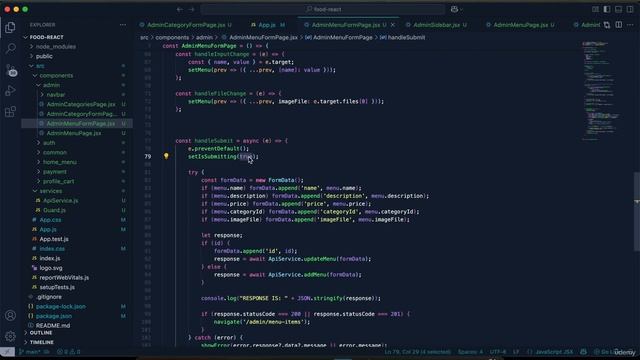Expand the common folder
This screenshot has width=640, height=360.
pos(55,152)
